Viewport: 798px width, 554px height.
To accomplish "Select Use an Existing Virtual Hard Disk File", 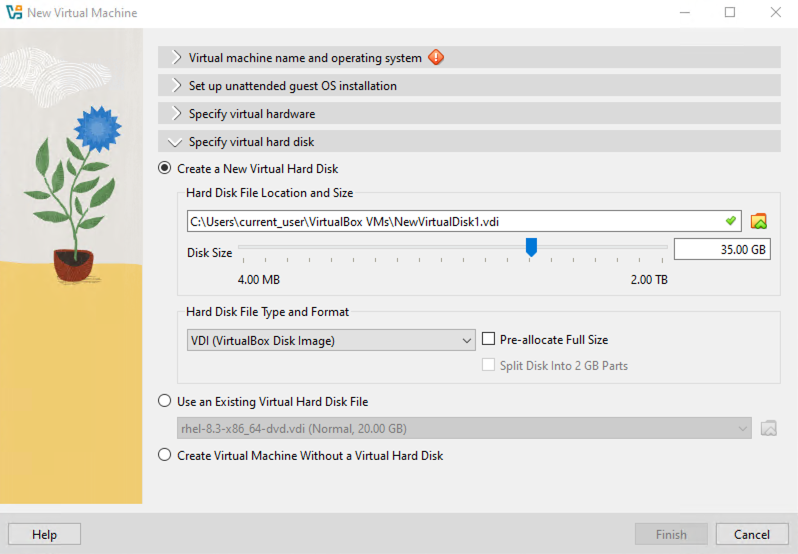I will [164, 401].
